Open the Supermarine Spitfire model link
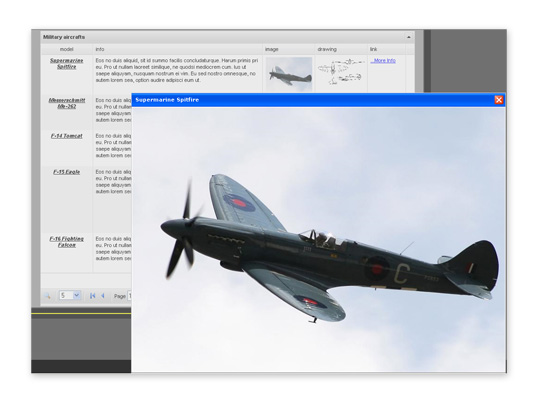Image resolution: width=540 pixels, height=408 pixels. click(x=66, y=63)
